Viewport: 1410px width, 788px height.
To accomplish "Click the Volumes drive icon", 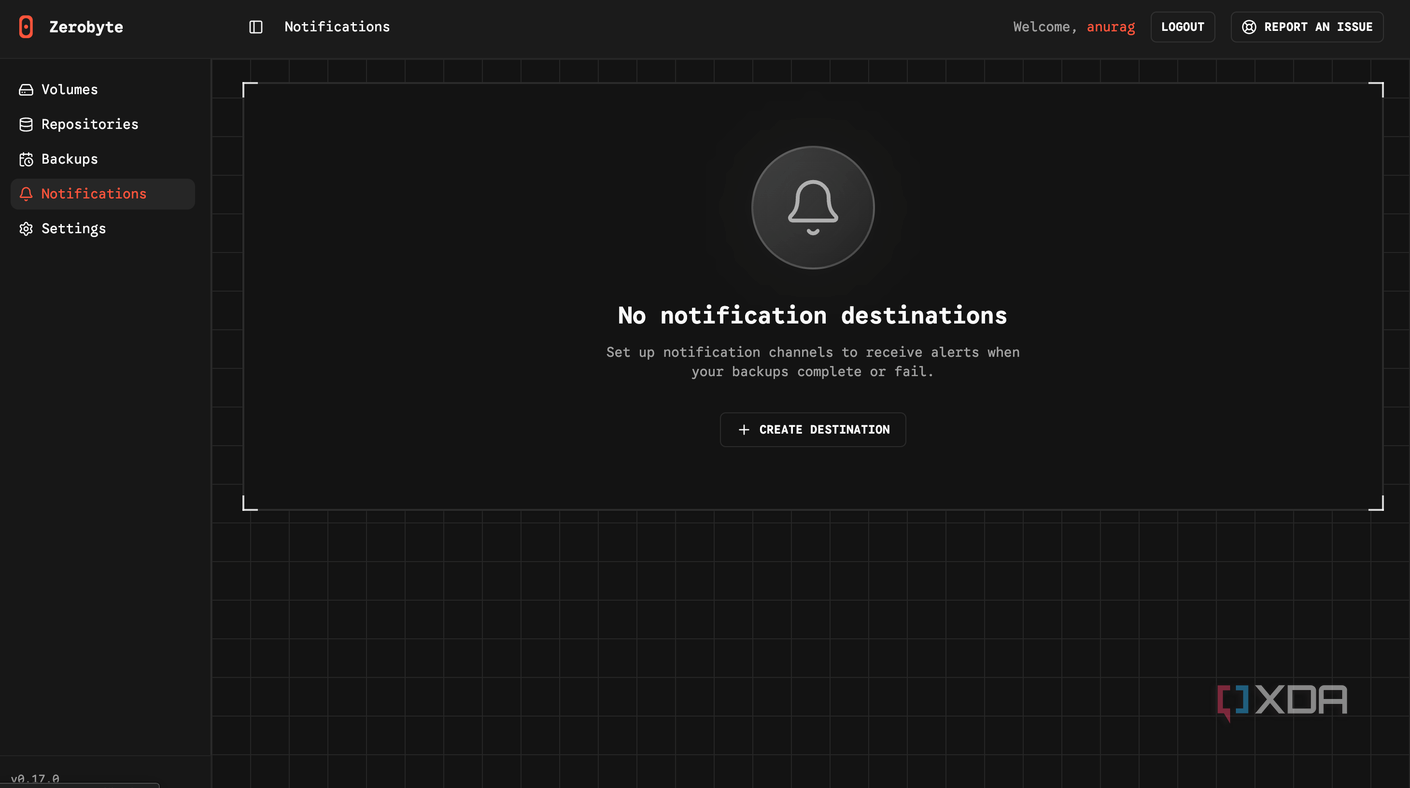I will coord(26,90).
